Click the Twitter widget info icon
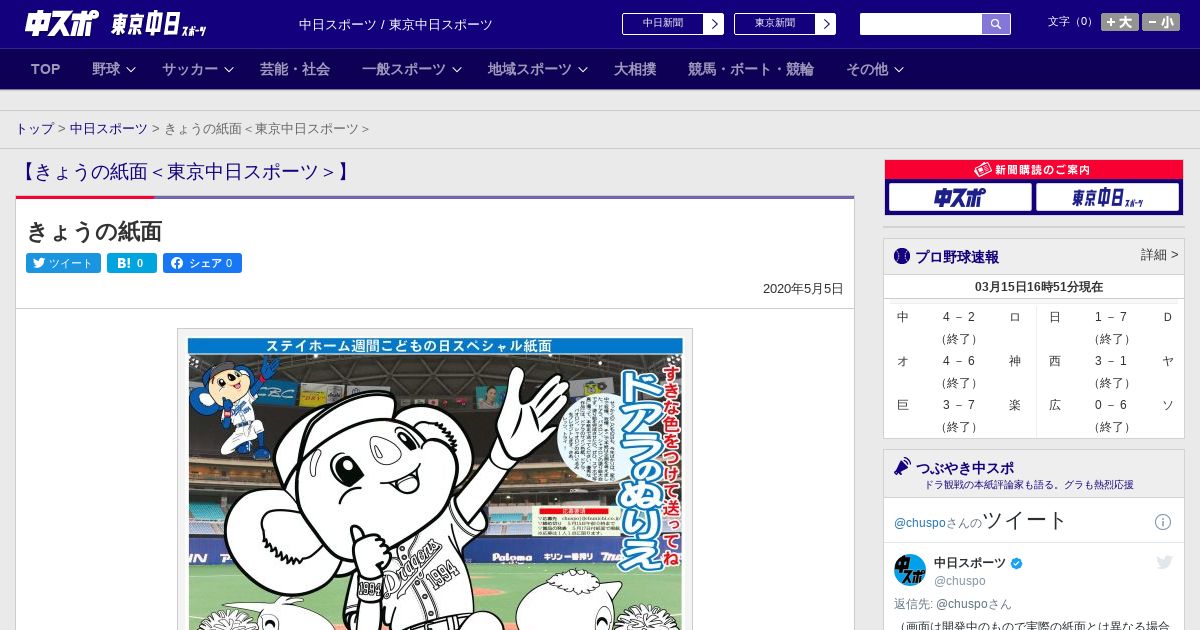This screenshot has height=630, width=1200. [x=1163, y=522]
